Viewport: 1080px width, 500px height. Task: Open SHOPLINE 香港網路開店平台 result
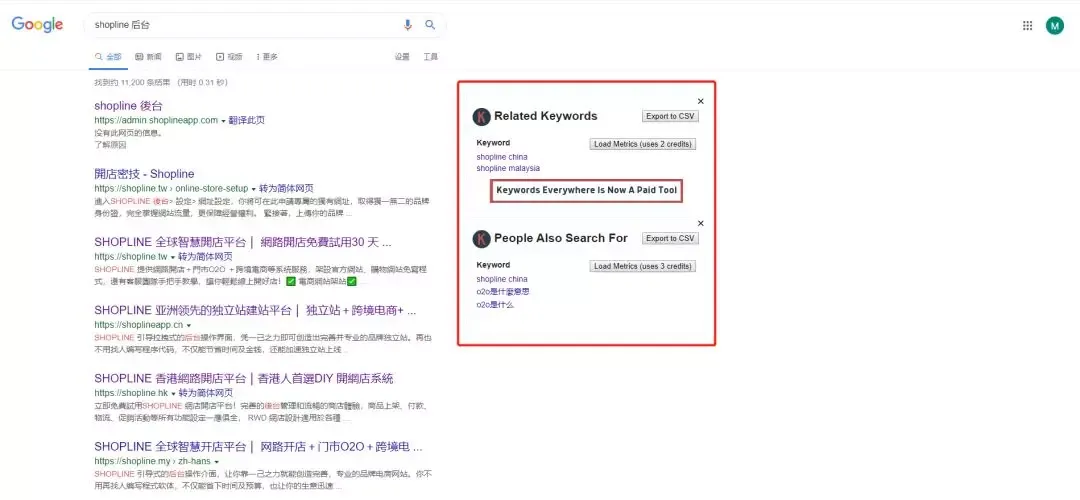[244, 379]
